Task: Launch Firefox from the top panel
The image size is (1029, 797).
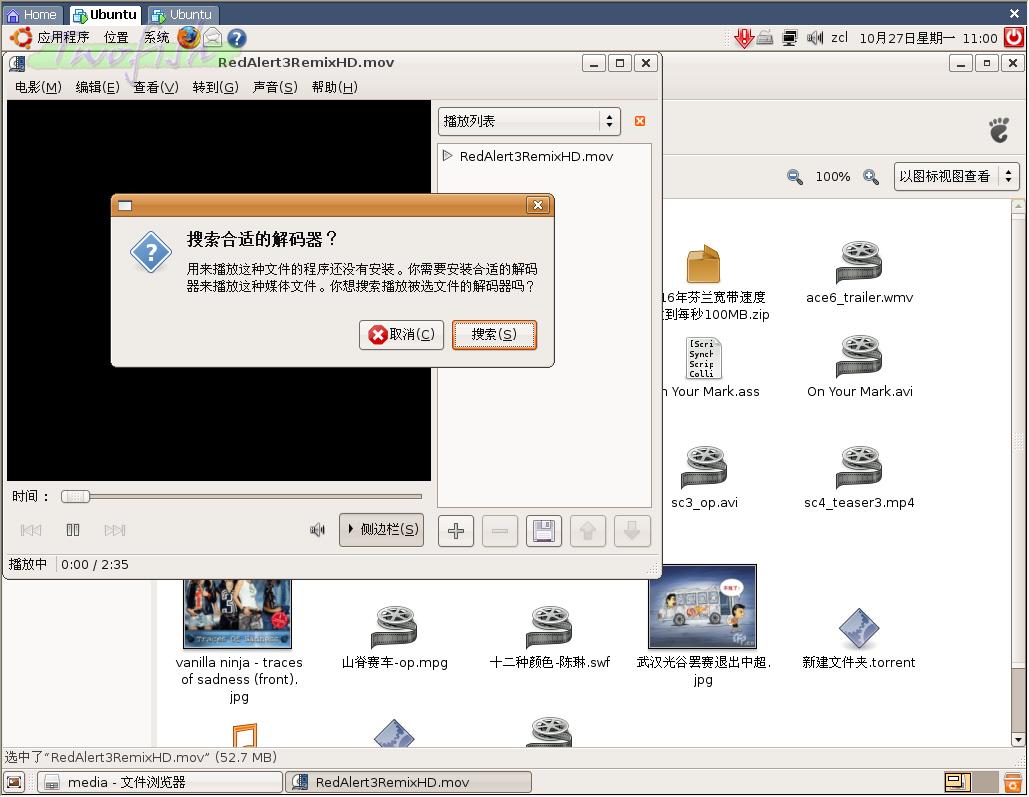Action: click(x=188, y=37)
